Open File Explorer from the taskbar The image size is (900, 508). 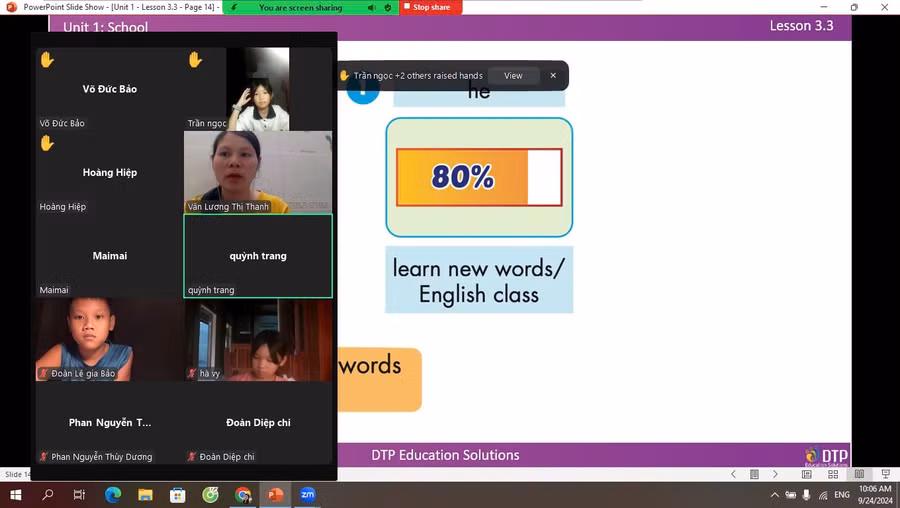[x=145, y=495]
